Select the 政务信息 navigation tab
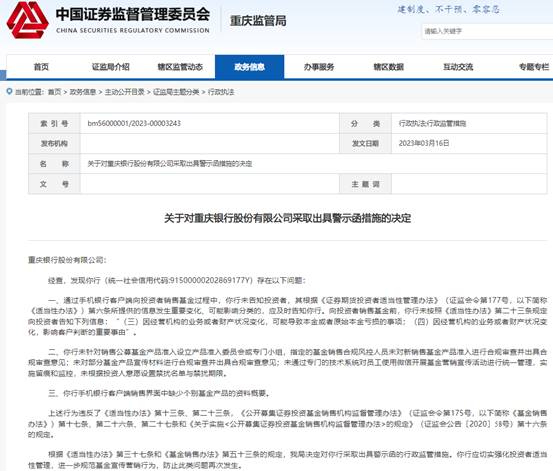The height and width of the screenshot is (471, 553). coord(249,67)
